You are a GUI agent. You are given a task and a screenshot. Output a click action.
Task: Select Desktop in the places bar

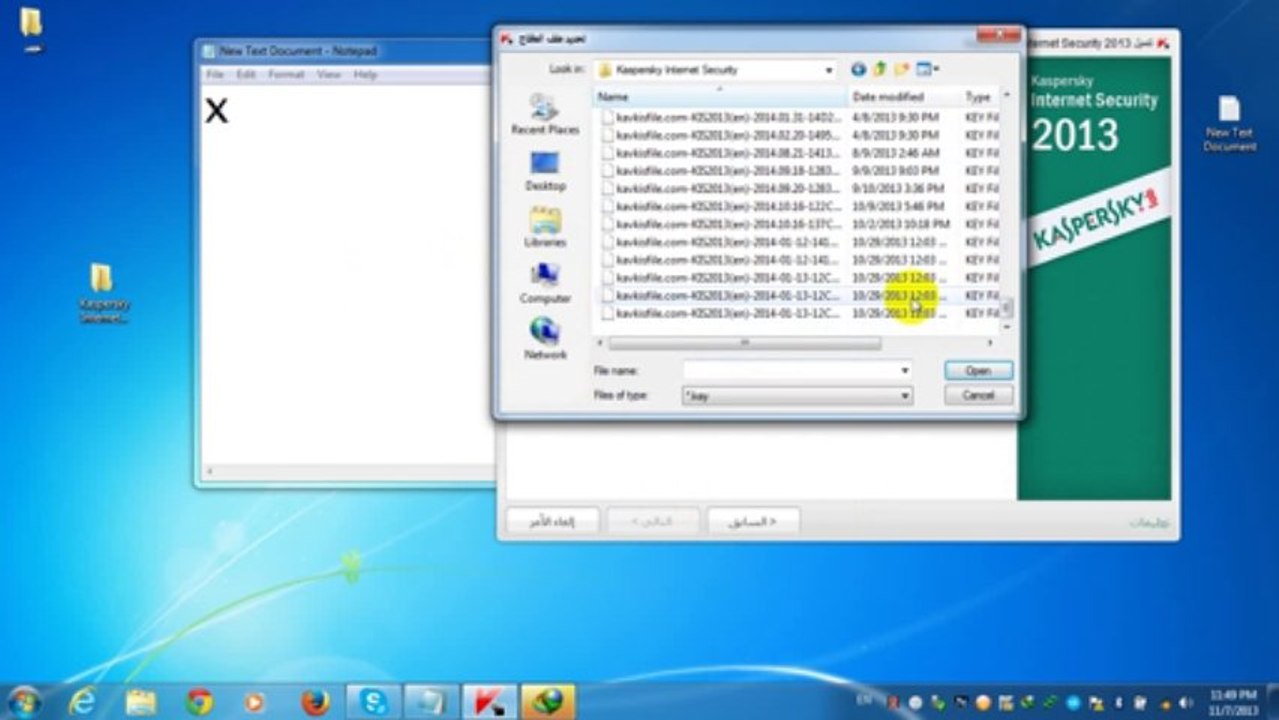[x=545, y=170]
